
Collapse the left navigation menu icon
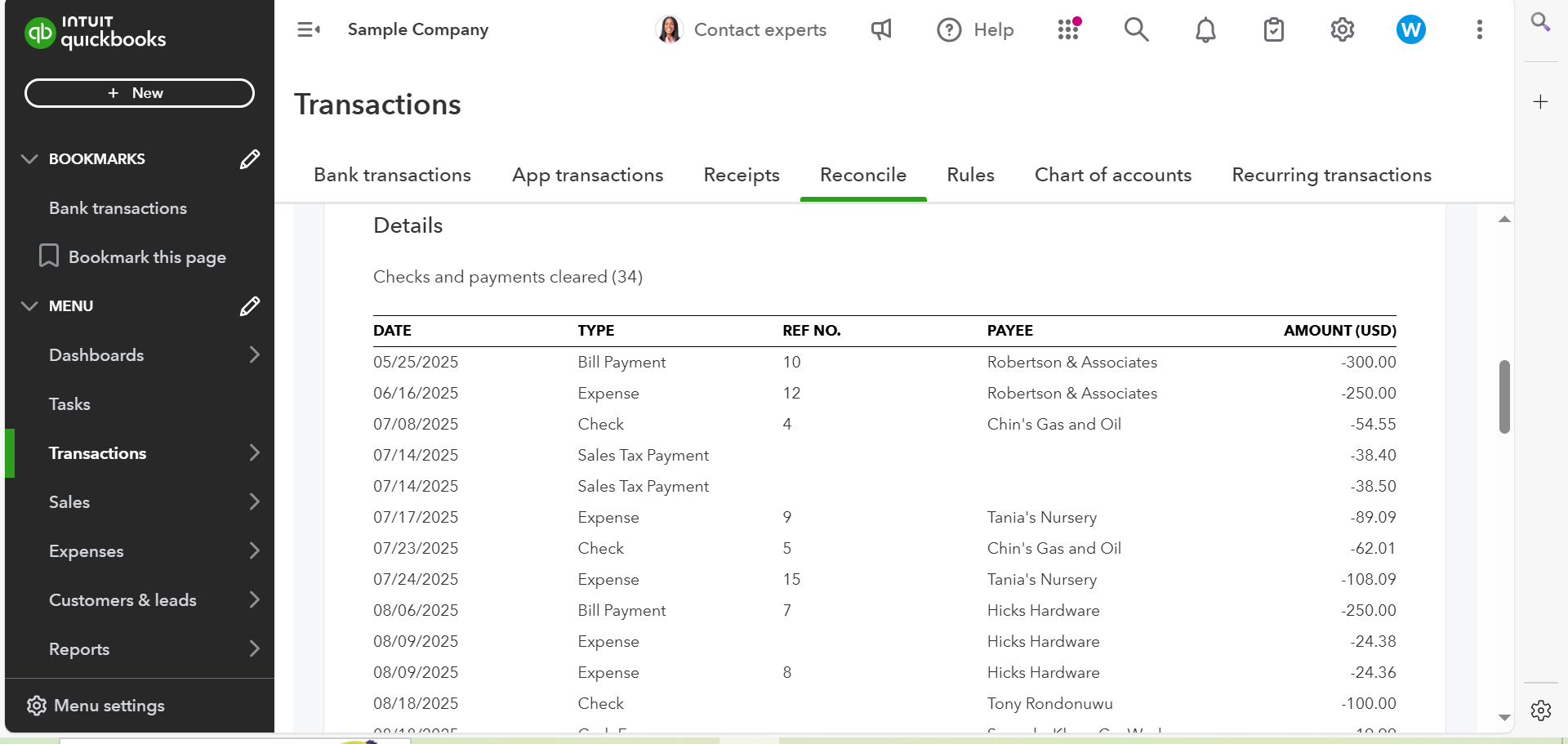click(x=308, y=30)
